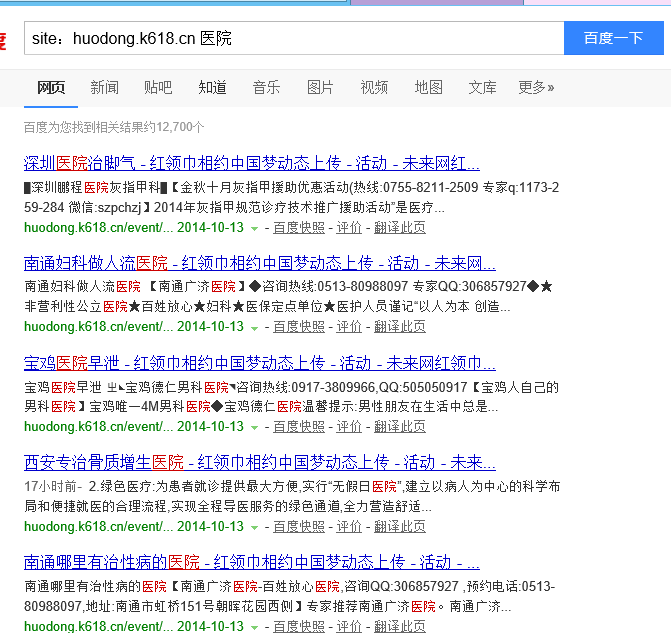Click green URL of 西安专治骨质增生医院 result
Screen dimensions: 671x633
point(98,526)
